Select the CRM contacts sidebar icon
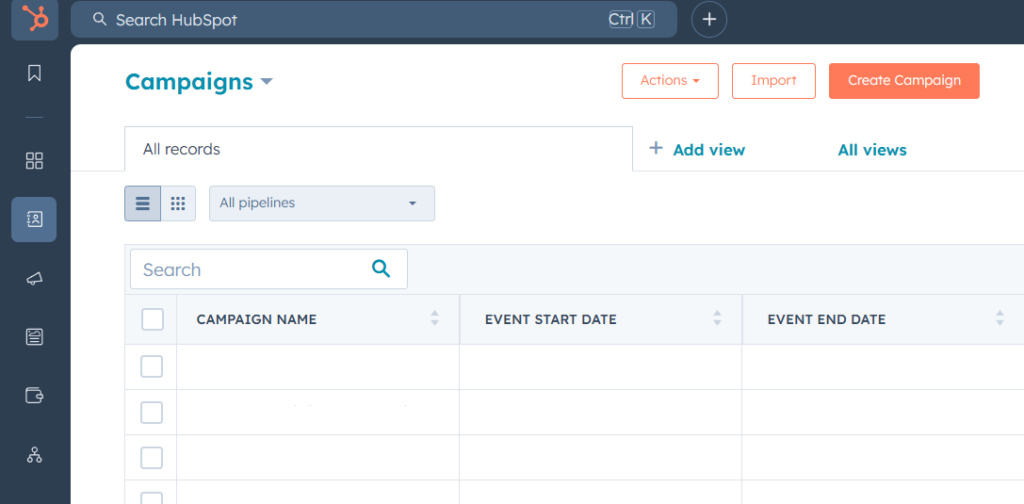 [x=34, y=219]
